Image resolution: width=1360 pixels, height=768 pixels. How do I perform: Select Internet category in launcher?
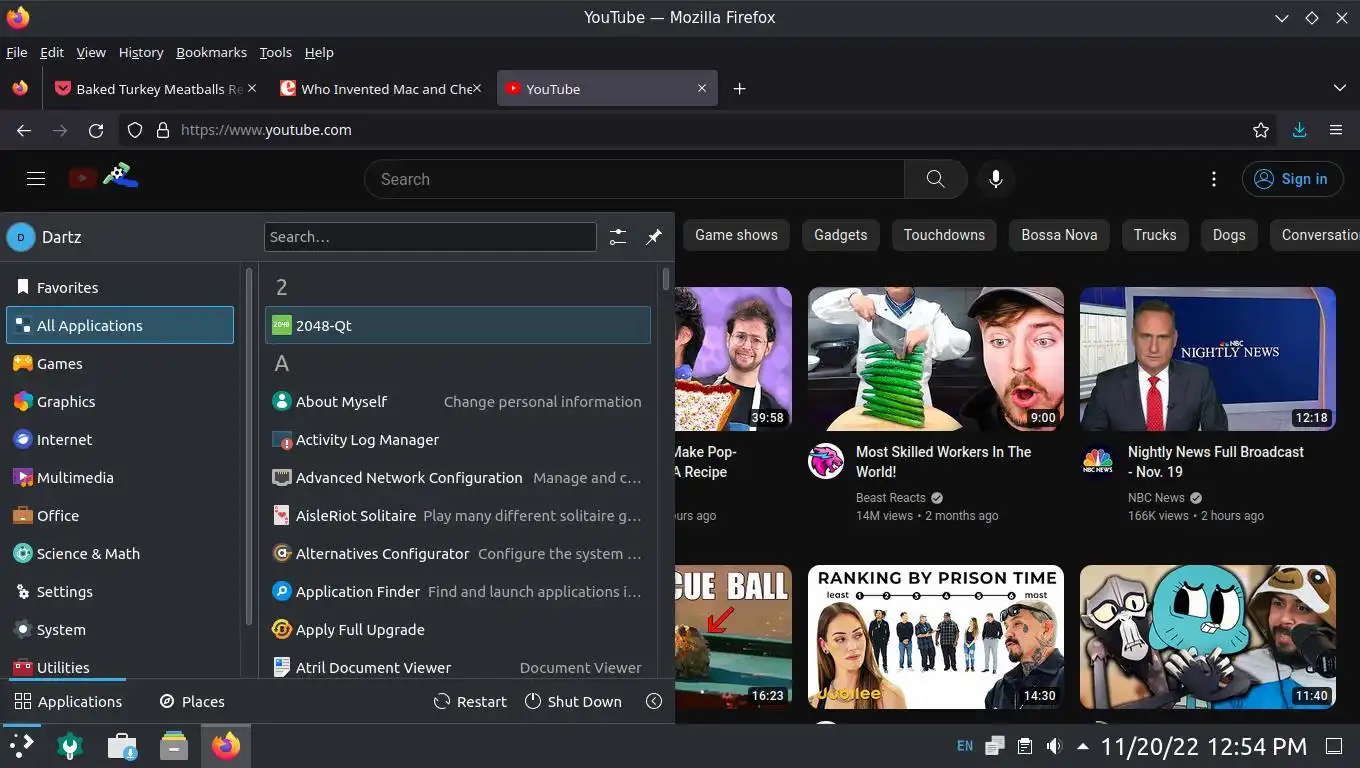coord(120,439)
